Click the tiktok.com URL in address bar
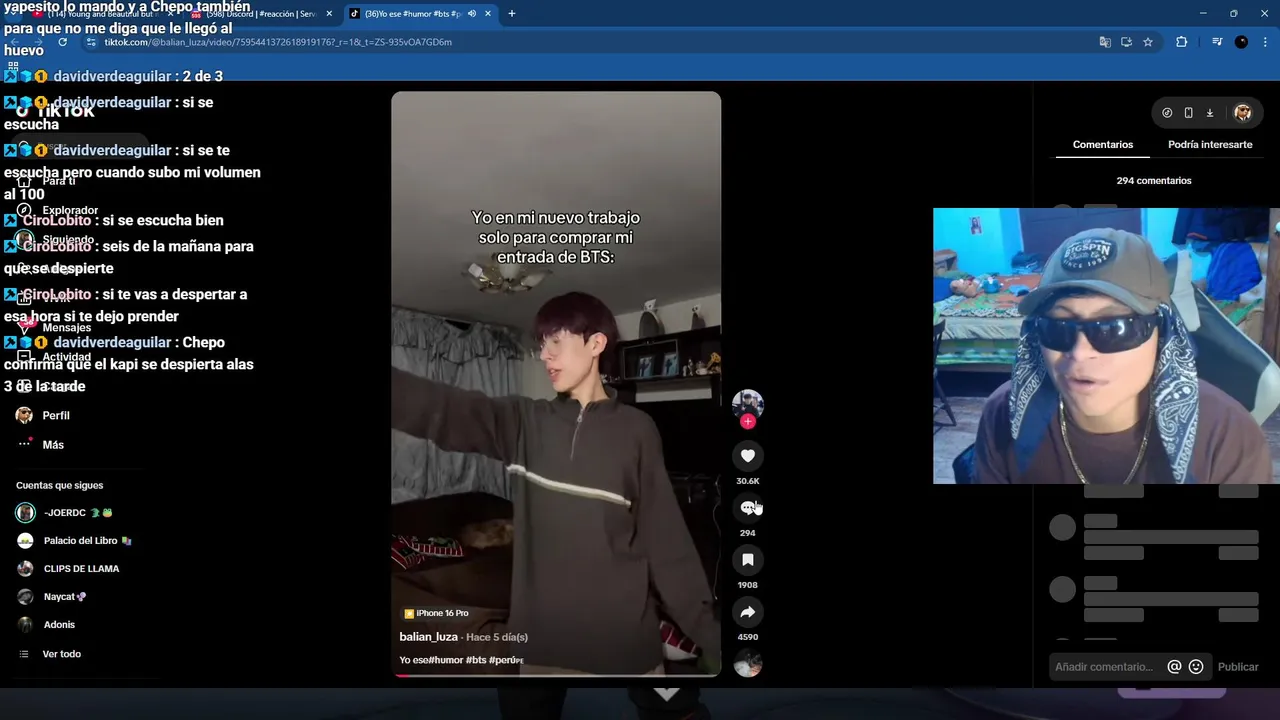The image size is (1280, 720). click(278, 42)
